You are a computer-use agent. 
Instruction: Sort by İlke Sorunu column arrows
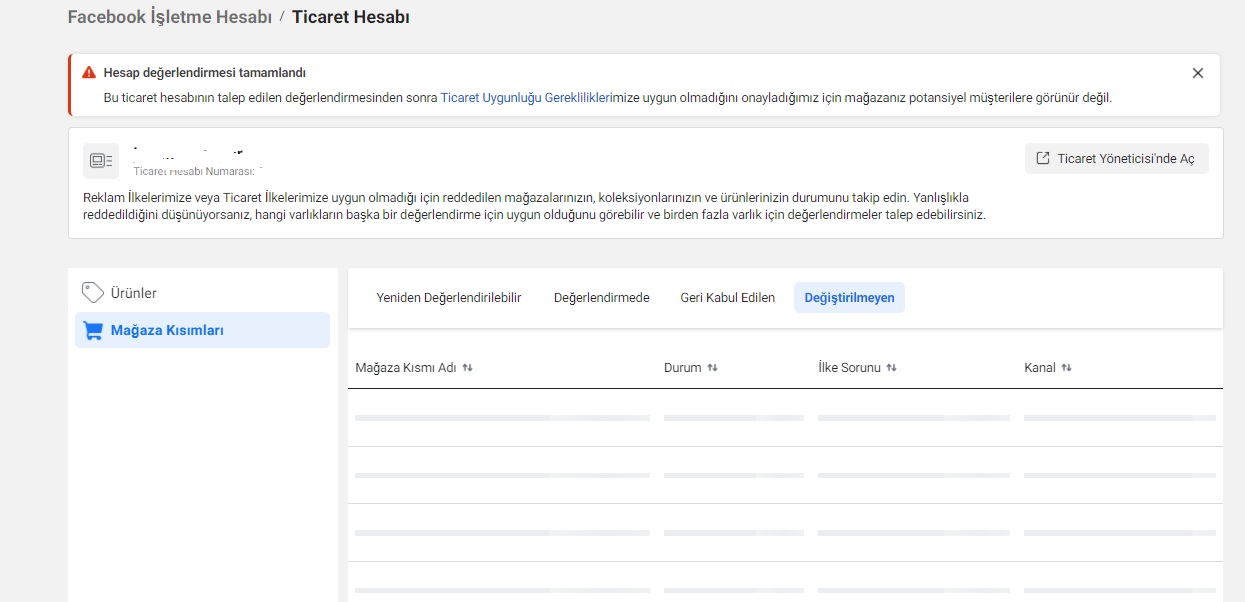891,368
